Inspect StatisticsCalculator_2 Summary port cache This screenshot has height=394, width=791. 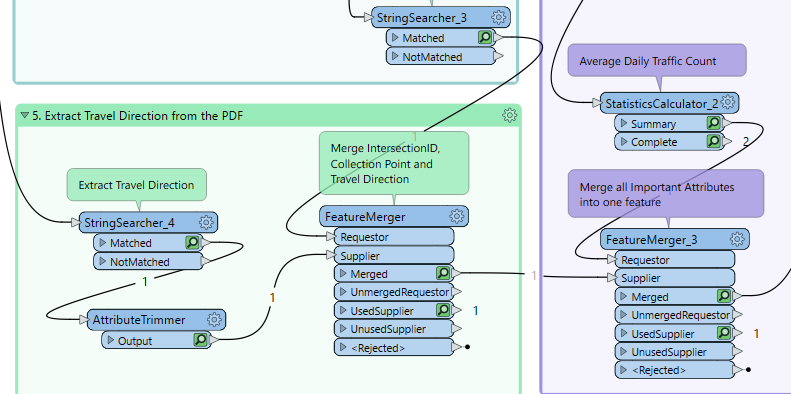coord(713,123)
